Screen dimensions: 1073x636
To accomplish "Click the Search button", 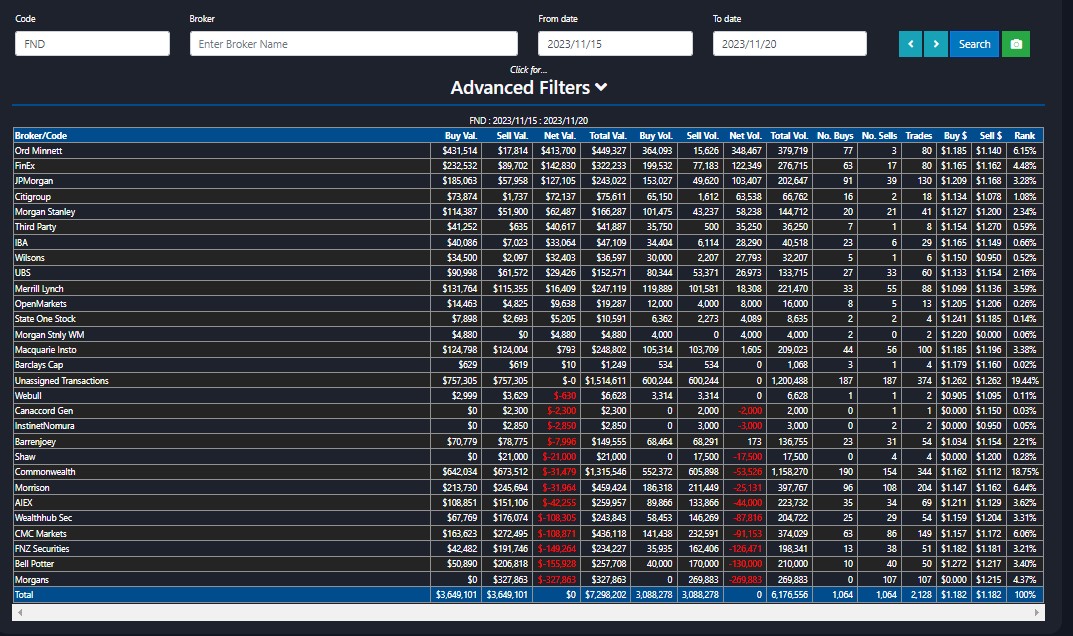I will click(974, 44).
